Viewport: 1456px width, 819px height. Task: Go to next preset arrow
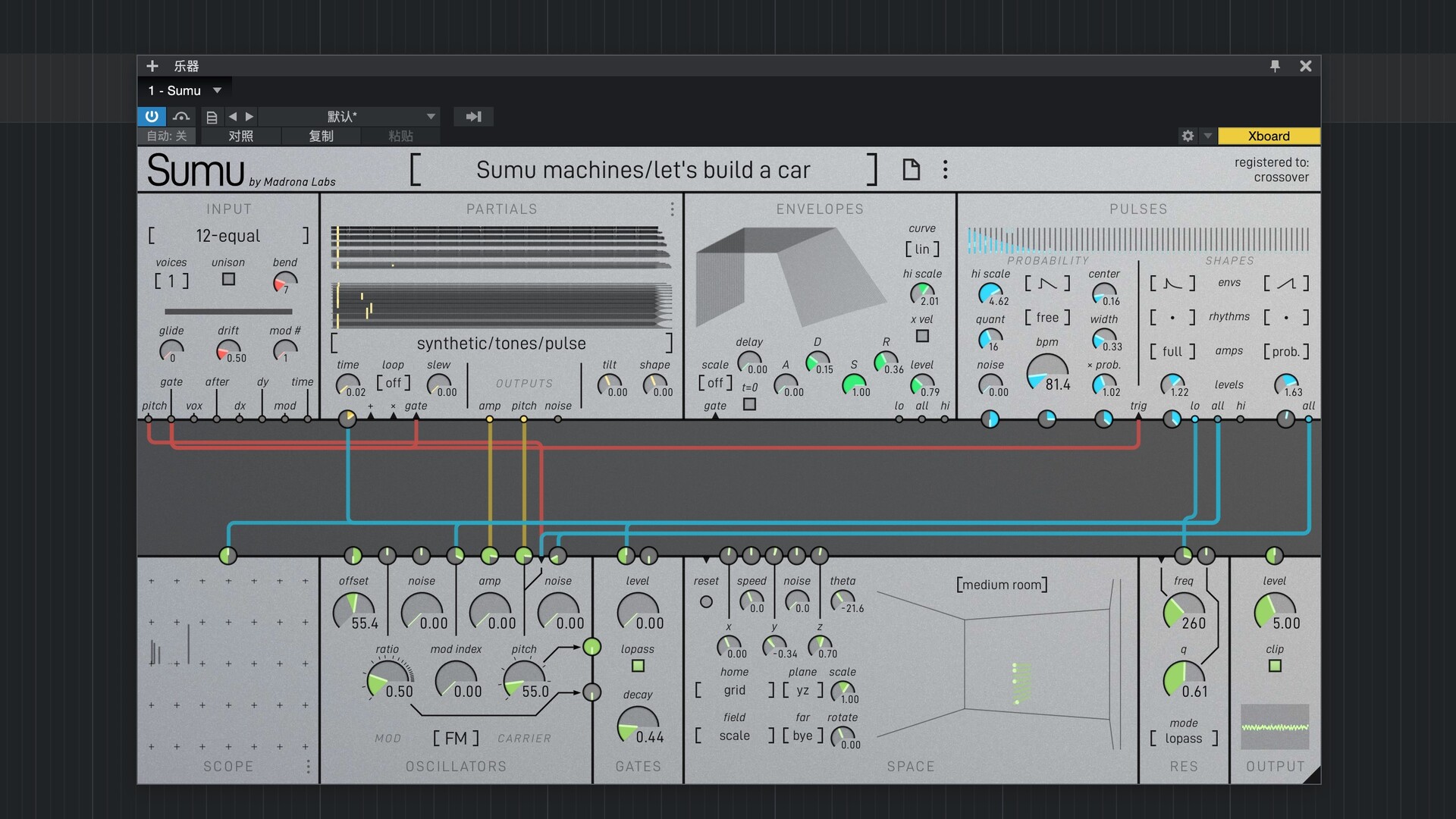(x=249, y=116)
